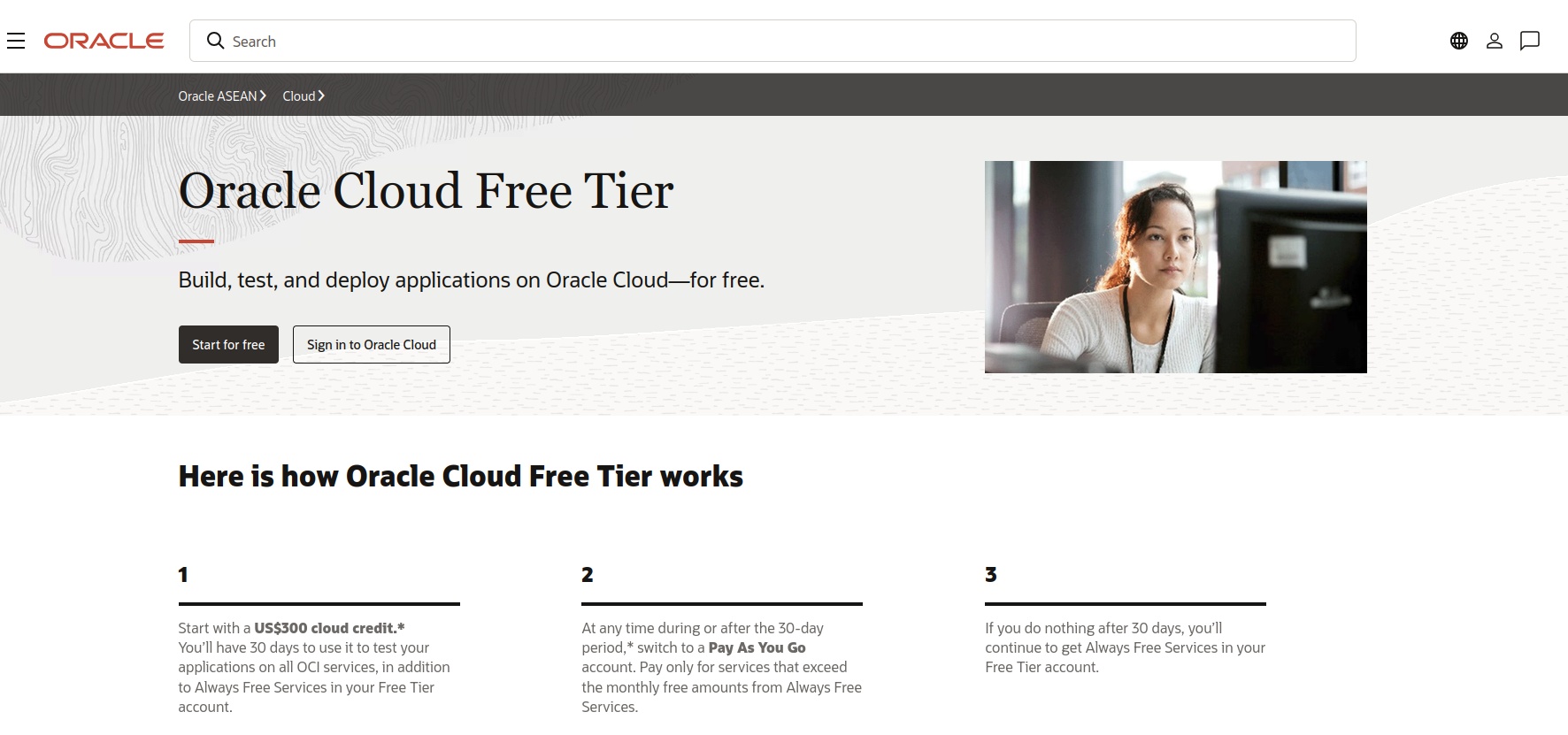Click the Oracle logo
This screenshot has width=1568, height=735.
tap(104, 41)
